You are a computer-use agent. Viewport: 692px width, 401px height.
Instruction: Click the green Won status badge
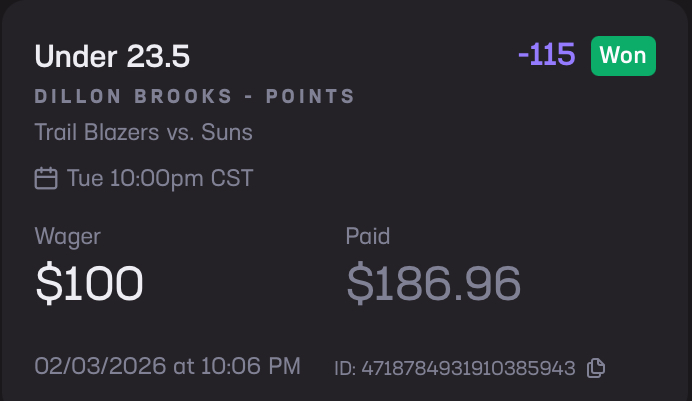[x=623, y=56]
